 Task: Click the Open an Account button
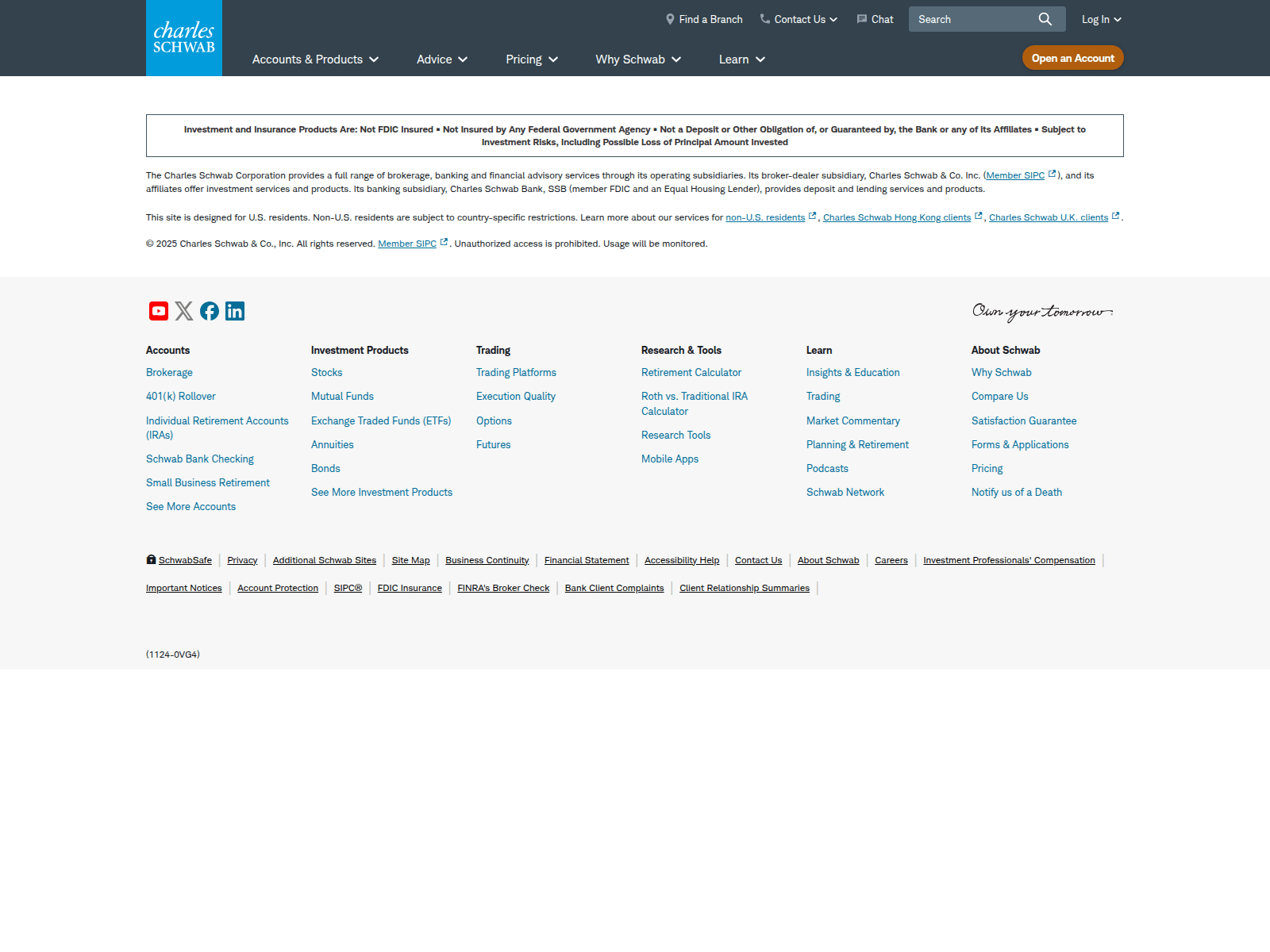point(1073,58)
